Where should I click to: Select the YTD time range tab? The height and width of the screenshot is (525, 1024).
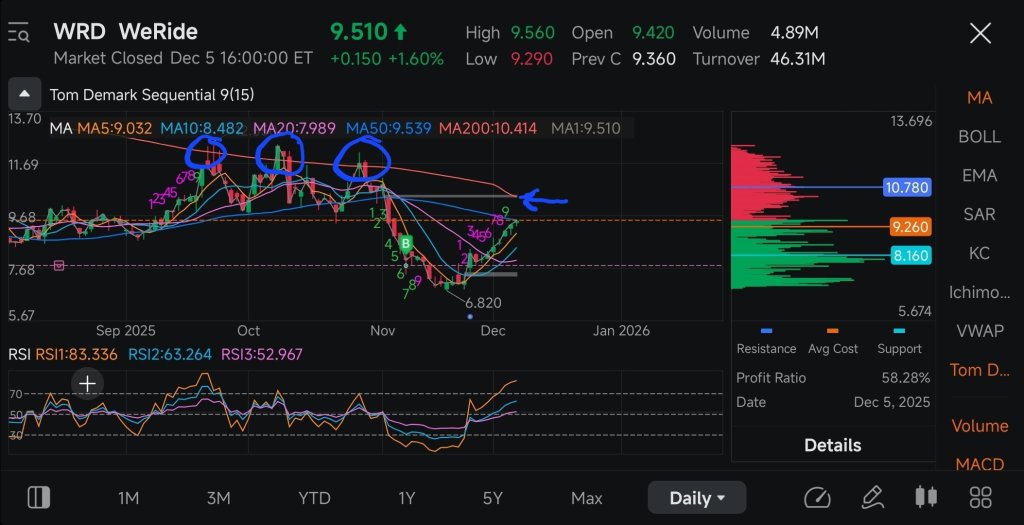click(x=314, y=498)
